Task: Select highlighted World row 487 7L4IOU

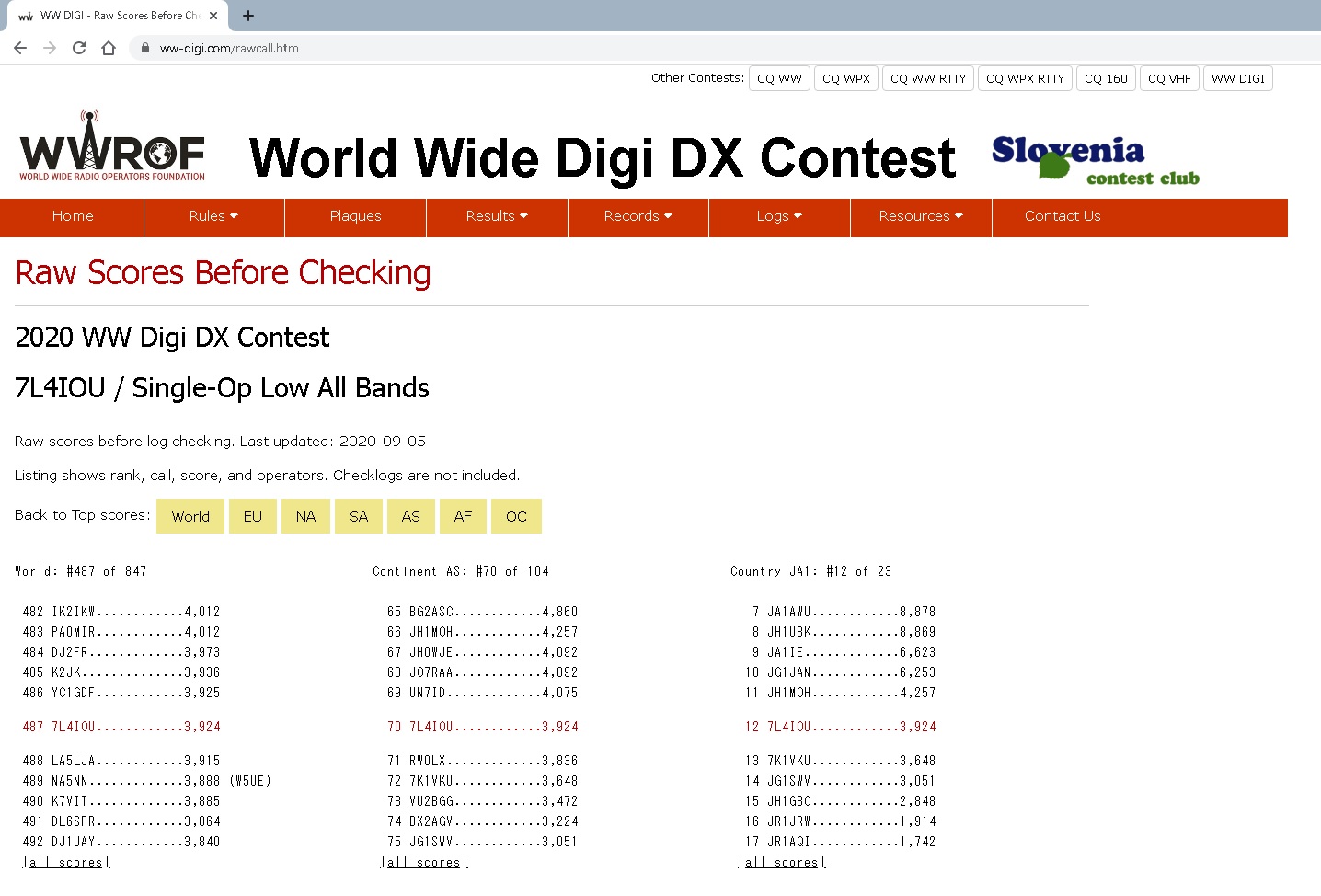Action: point(121,727)
